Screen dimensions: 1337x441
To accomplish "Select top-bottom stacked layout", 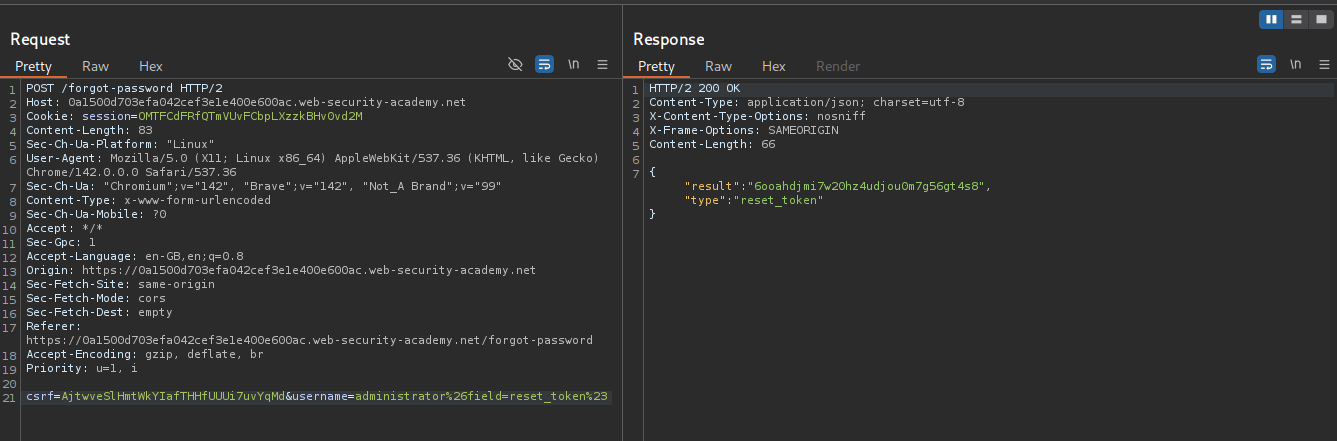I will pos(1296,19).
